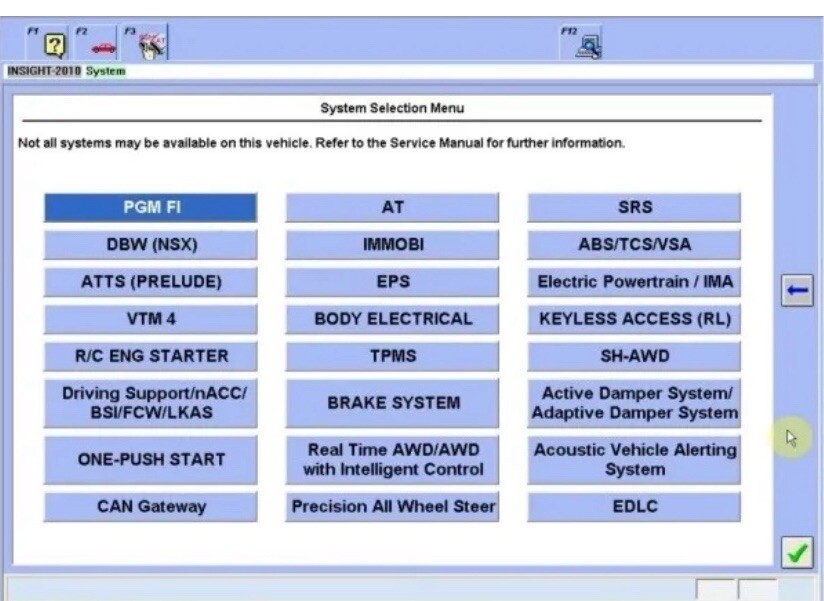The image size is (824, 601).
Task: Select KEYLESS ACCESS (RL) button
Action: tap(634, 319)
